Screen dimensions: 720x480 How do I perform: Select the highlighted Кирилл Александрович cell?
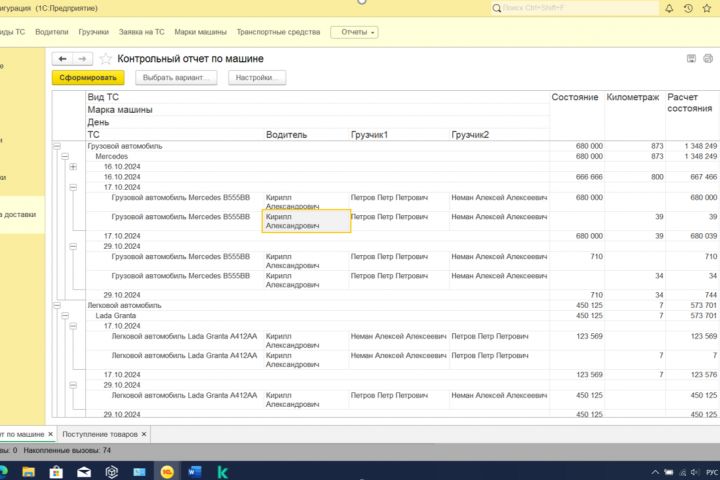click(306, 221)
